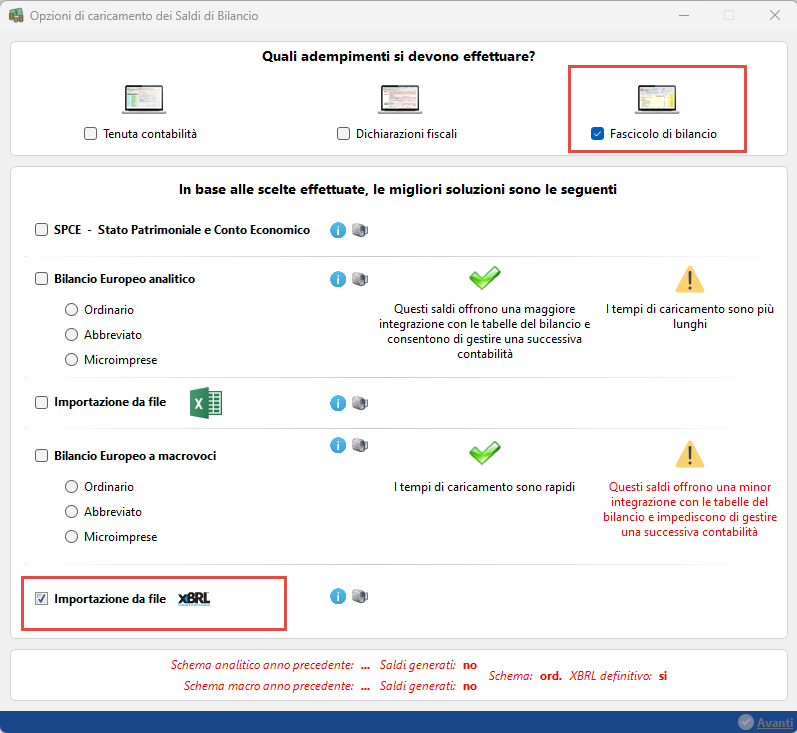Image resolution: width=797 pixels, height=733 pixels.
Task: Select Ordinario under Bilancio Europeo analitico
Action: pyautogui.click(x=71, y=310)
